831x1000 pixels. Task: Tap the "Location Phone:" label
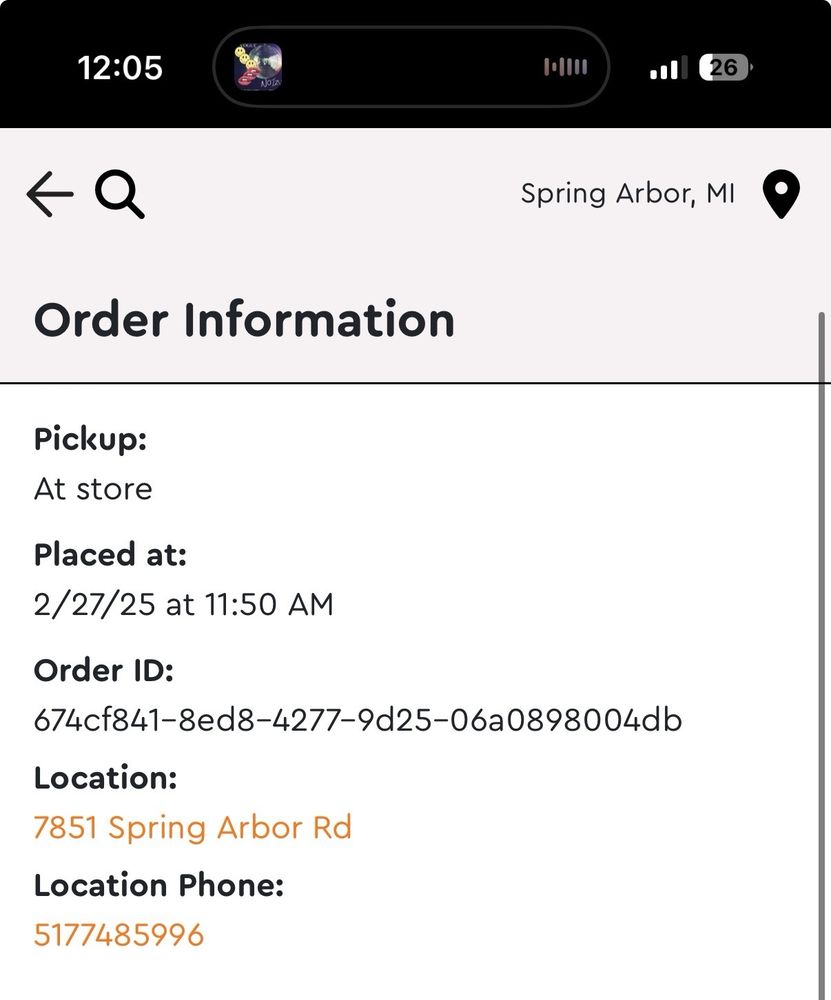coord(159,885)
